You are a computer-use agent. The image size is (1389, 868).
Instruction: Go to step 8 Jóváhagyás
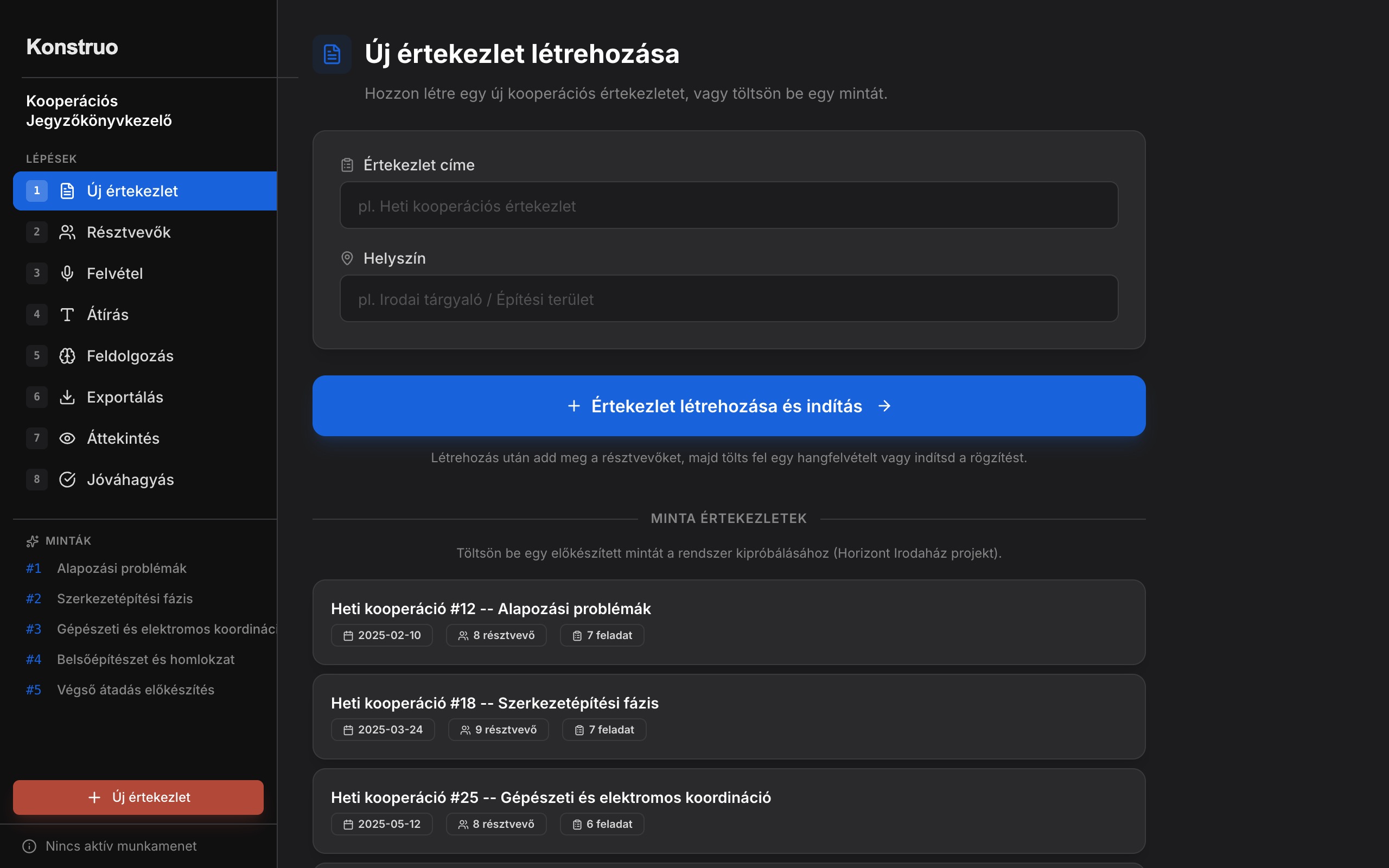click(145, 480)
